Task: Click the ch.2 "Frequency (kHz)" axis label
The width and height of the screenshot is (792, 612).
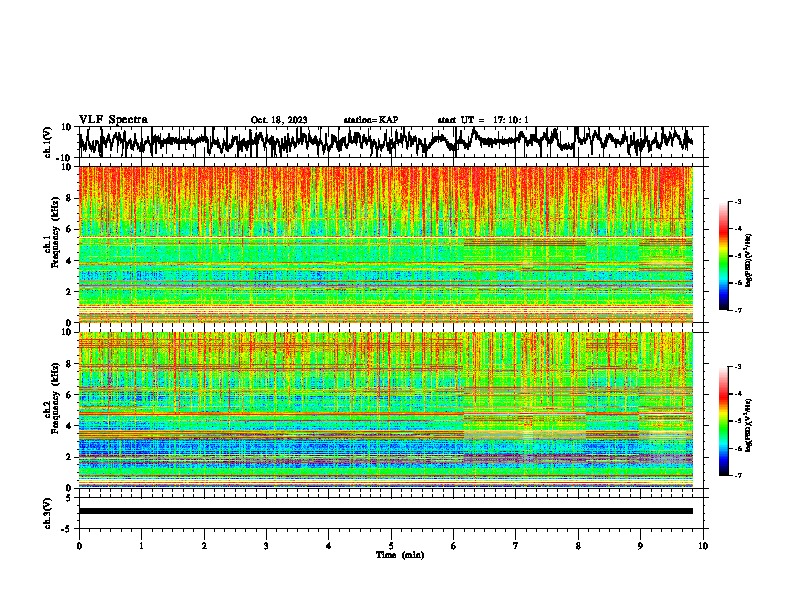Action: click(x=55, y=398)
